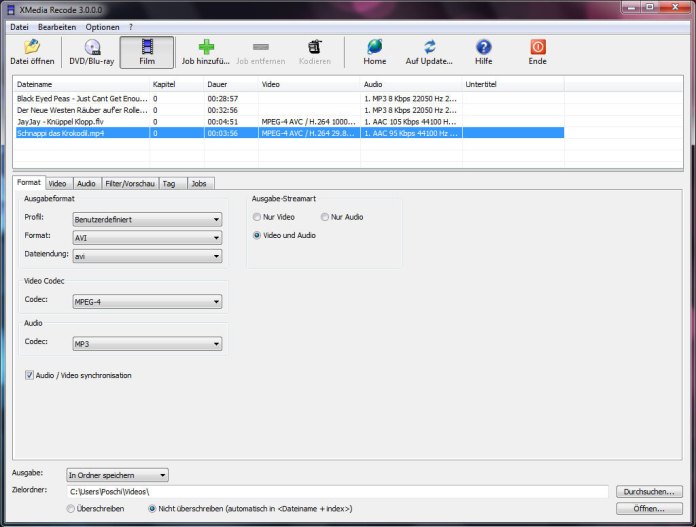Add job with green plus icon
696x527 pixels.
click(206, 47)
